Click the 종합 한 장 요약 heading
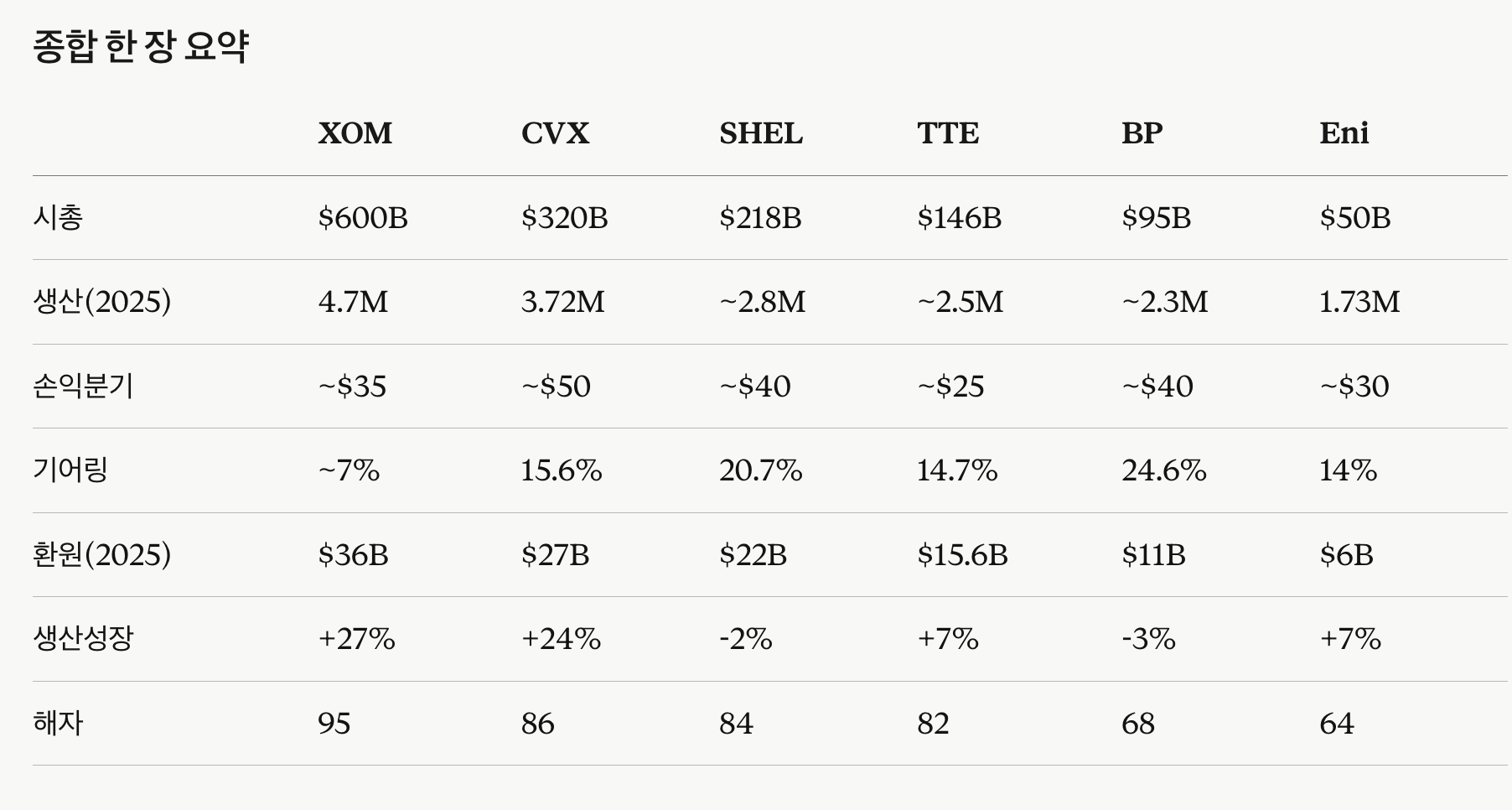 [141, 46]
